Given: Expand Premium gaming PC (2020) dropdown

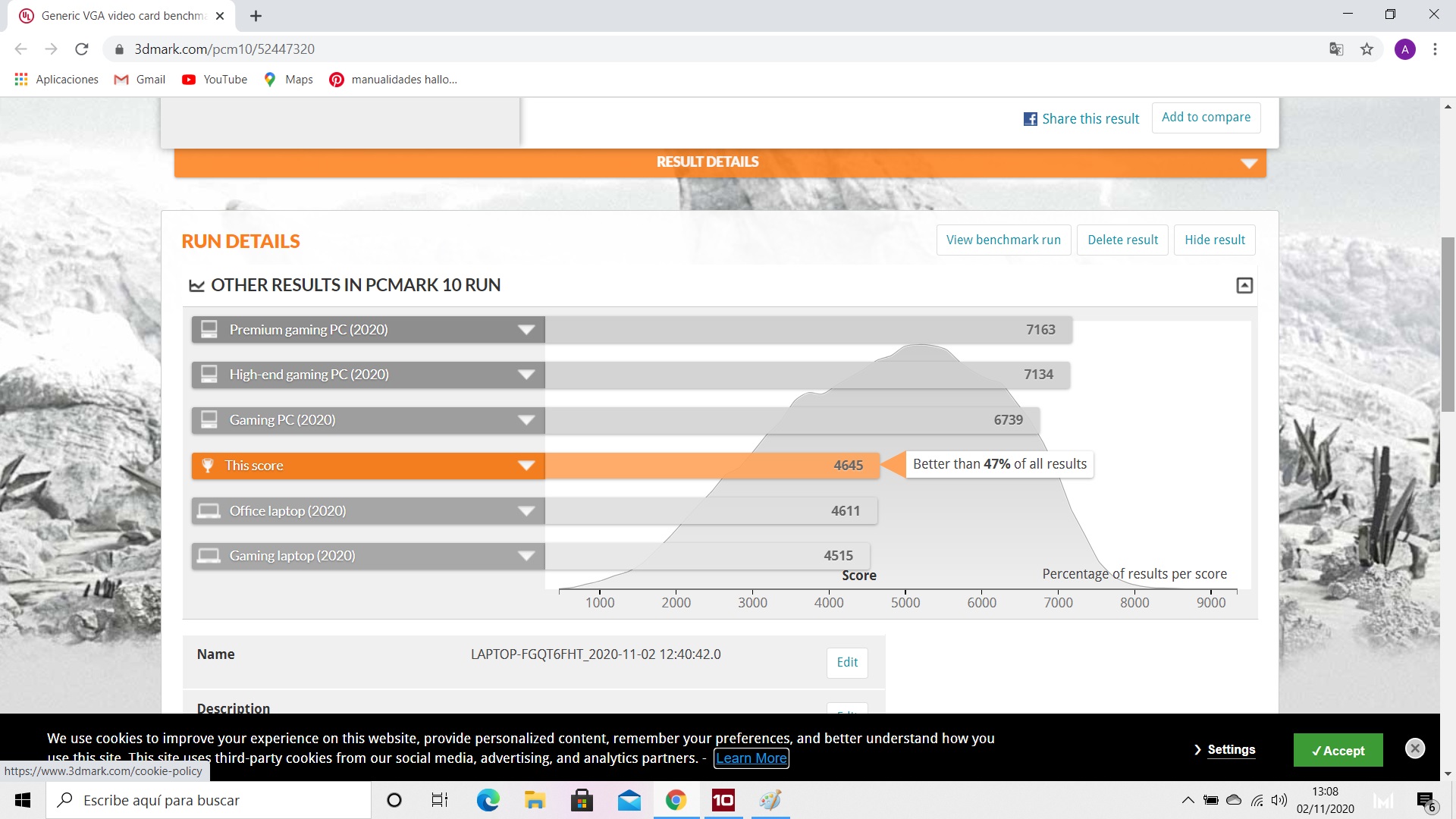Looking at the screenshot, I should point(526,330).
